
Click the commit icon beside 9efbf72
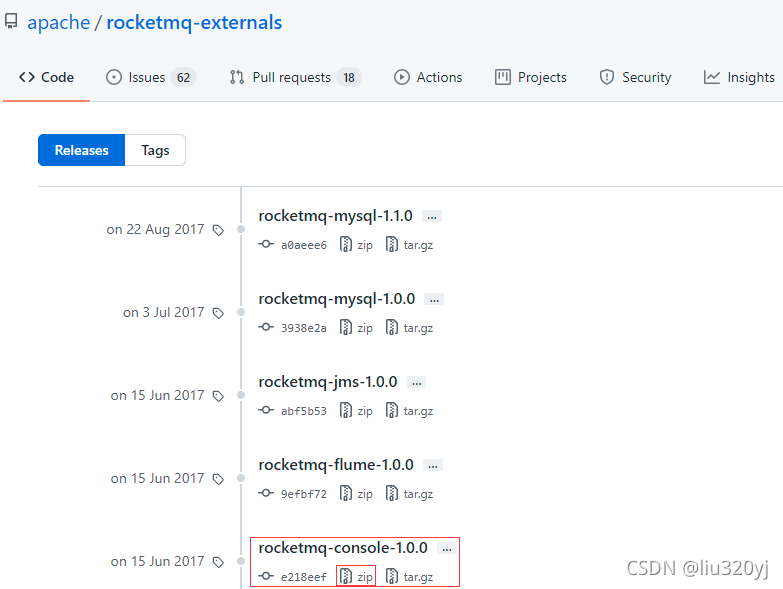pyautogui.click(x=266, y=492)
